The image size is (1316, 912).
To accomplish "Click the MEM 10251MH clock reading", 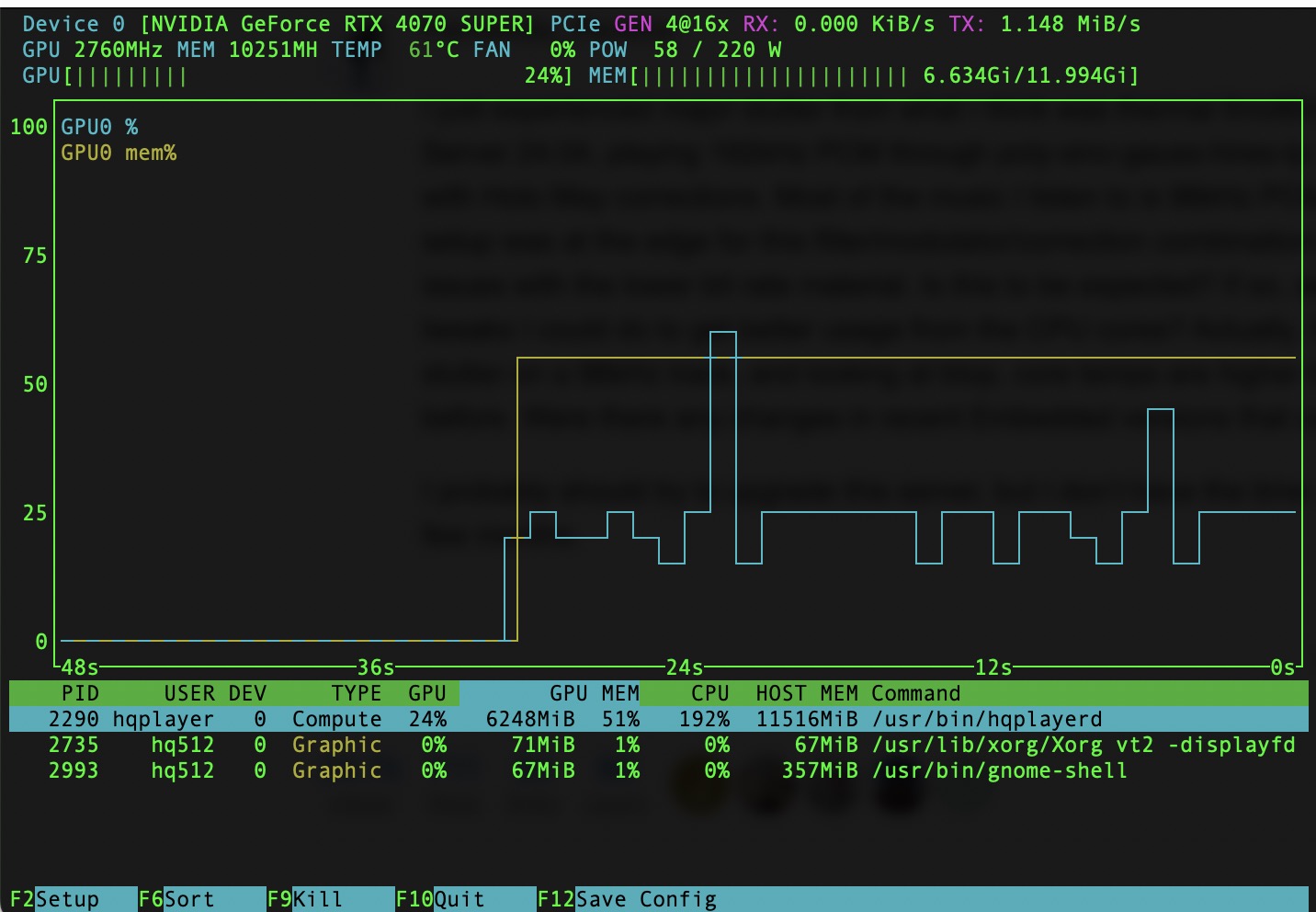I will coord(247,50).
